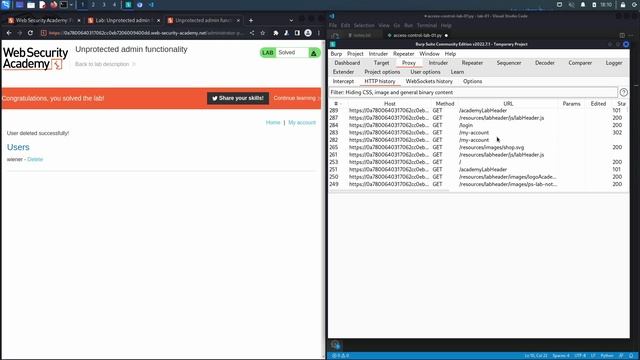Switch to workspace 2
640x360 pixels.
tap(93, 4)
